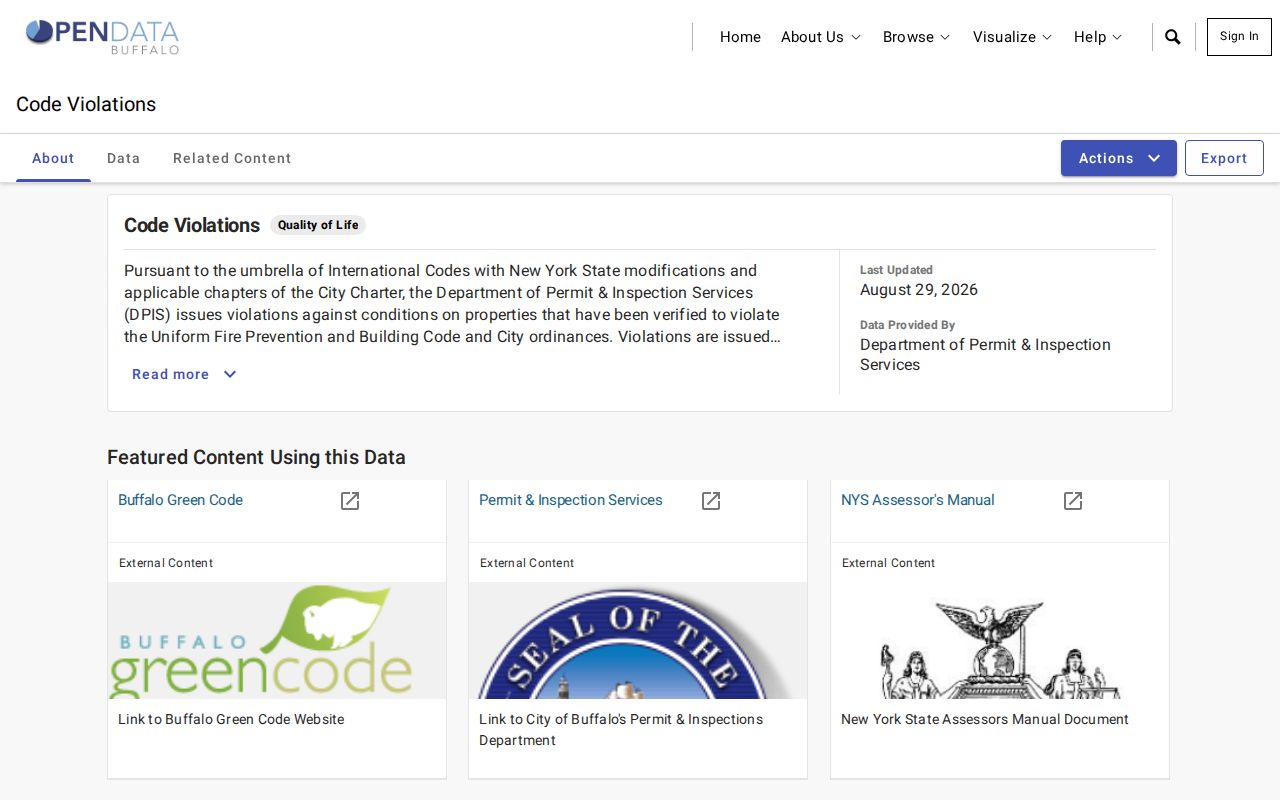Click the Buffalo Green Code logo thumbnail
Image resolution: width=1280 pixels, height=800 pixels.
point(277,641)
